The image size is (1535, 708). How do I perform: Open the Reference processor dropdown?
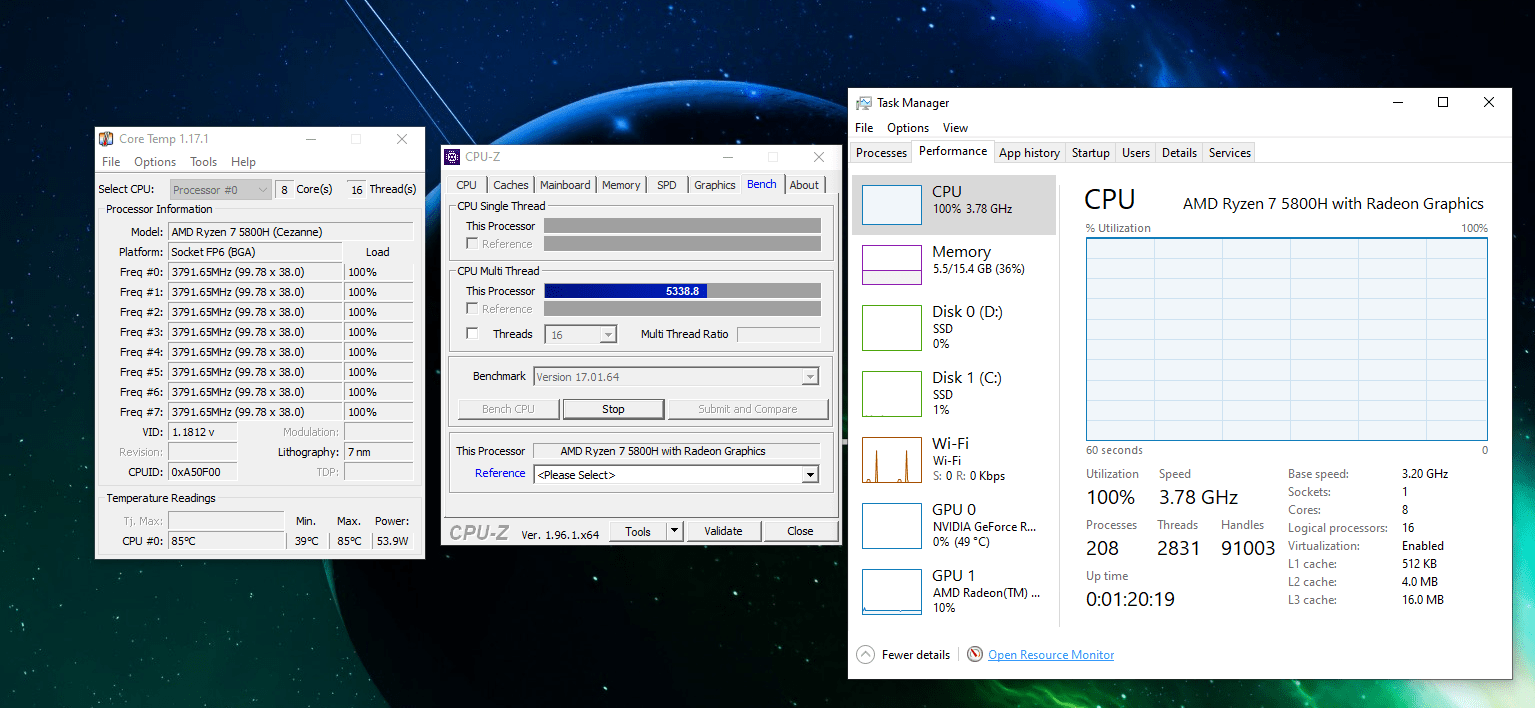click(810, 475)
